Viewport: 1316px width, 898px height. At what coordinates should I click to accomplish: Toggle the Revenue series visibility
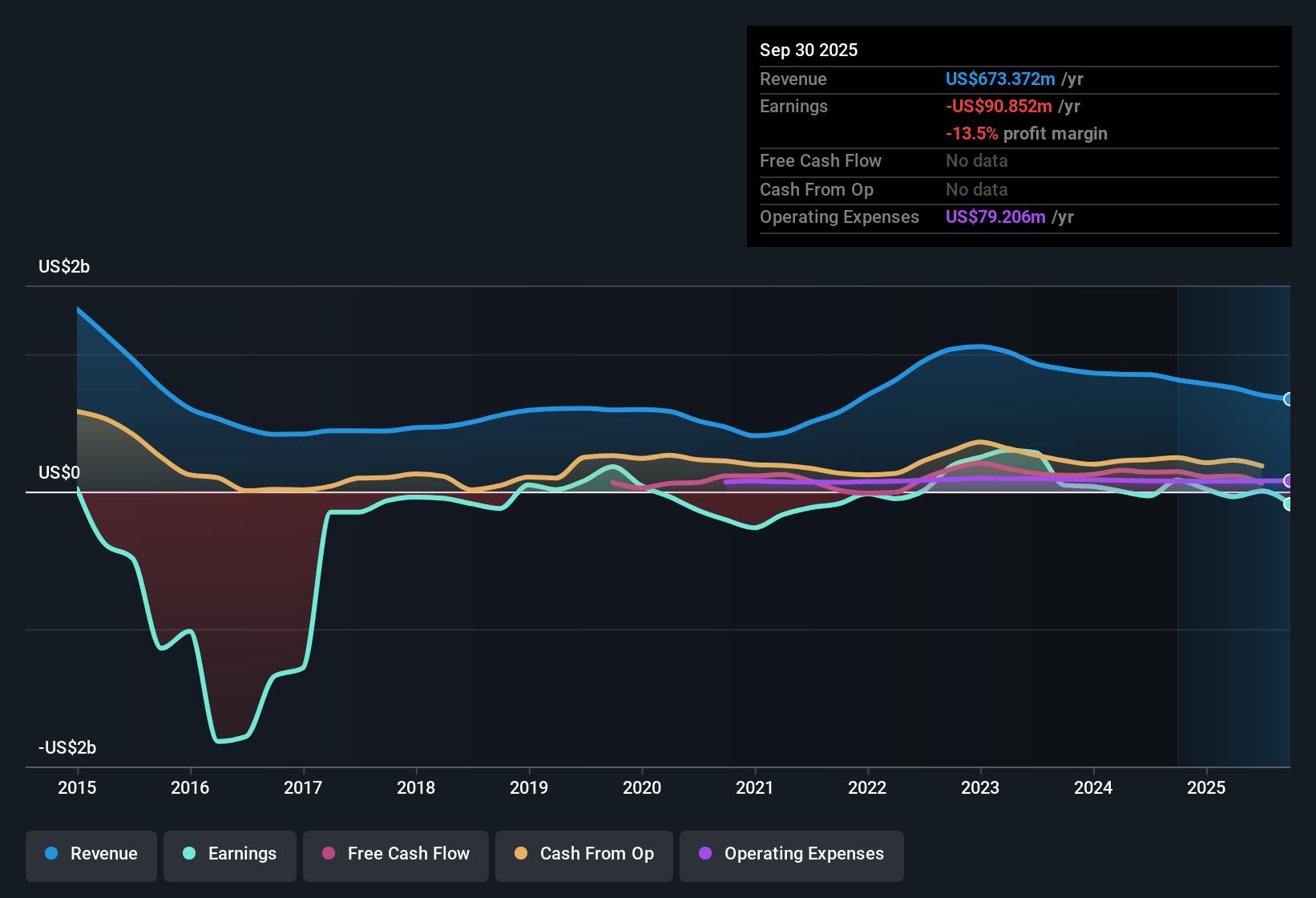pyautogui.click(x=91, y=854)
